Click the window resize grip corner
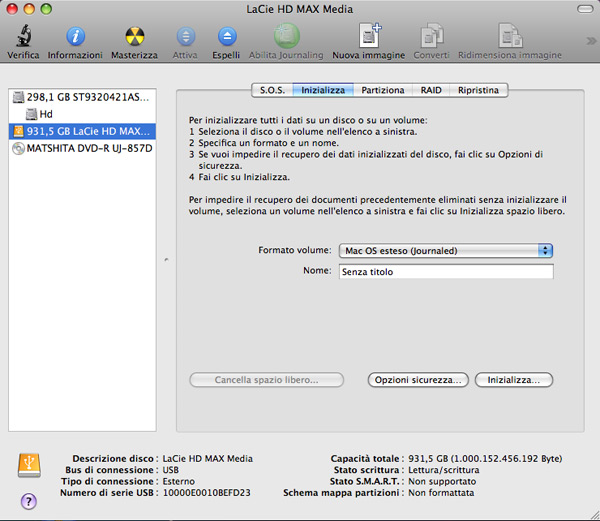Screen dimensions: 600x521 point(594,515)
